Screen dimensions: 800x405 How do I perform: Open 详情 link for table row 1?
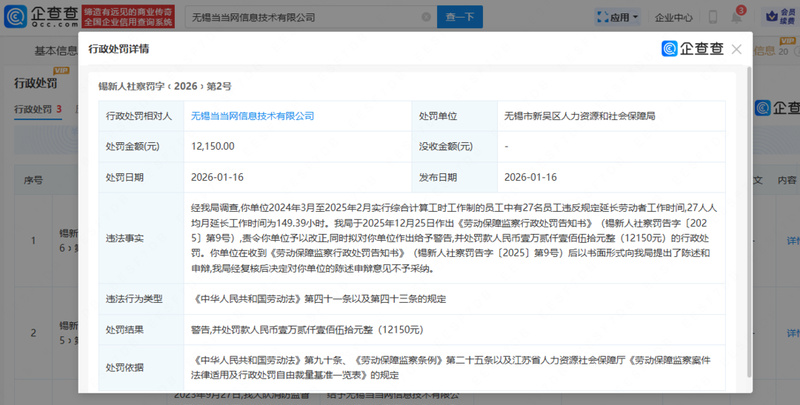(x=792, y=241)
